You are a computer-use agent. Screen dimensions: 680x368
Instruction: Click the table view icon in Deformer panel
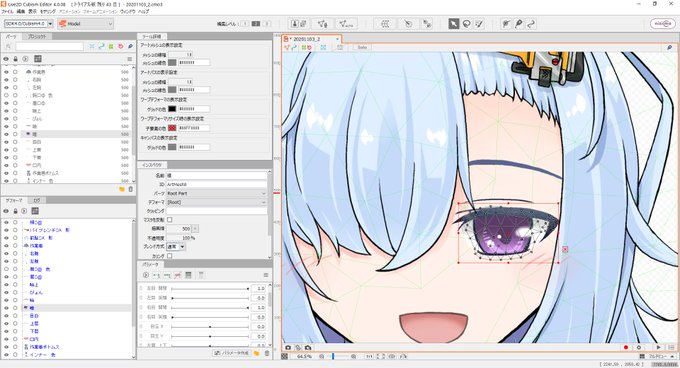click(35, 211)
